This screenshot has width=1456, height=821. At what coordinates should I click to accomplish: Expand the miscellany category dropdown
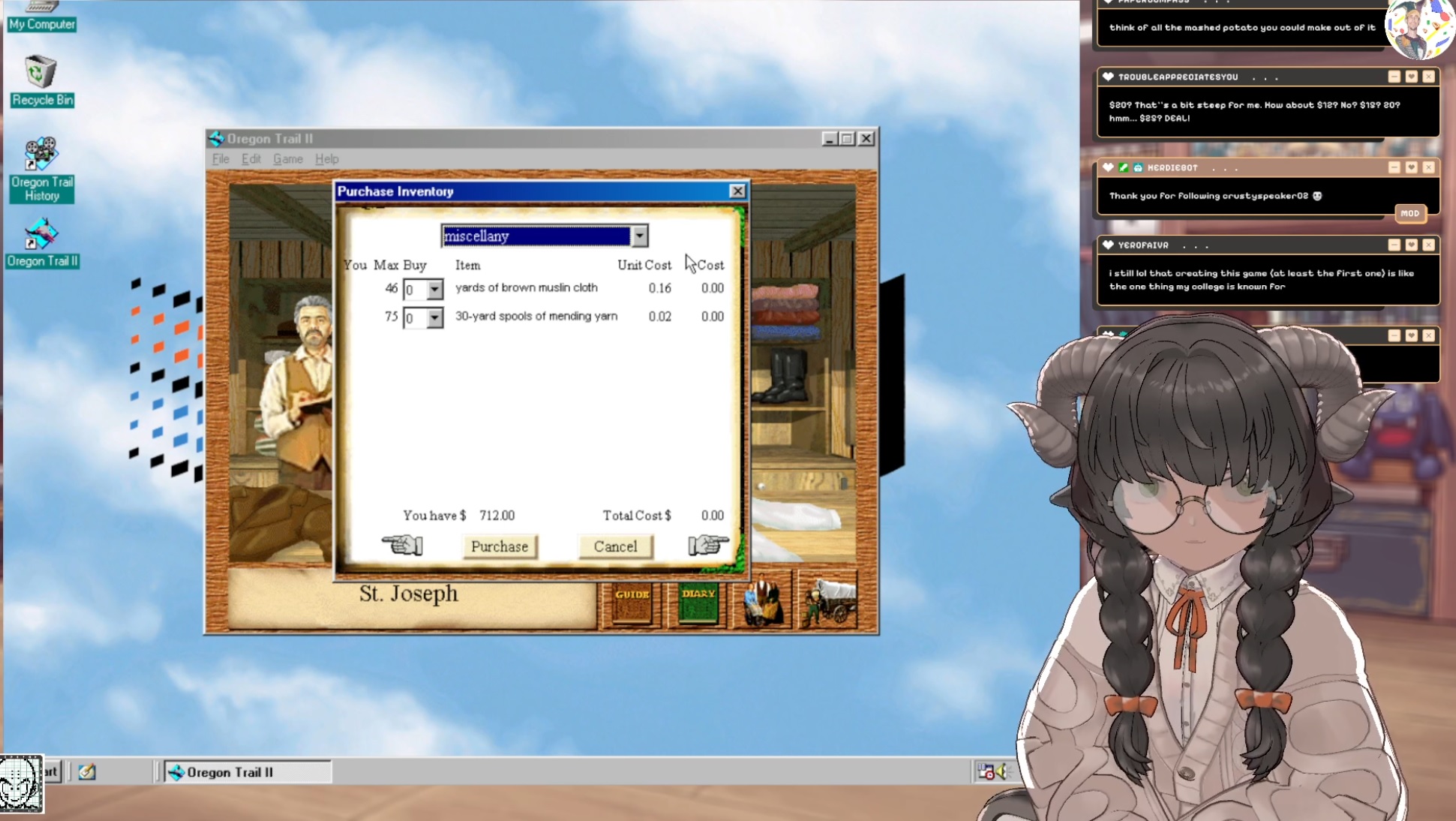pyautogui.click(x=639, y=236)
